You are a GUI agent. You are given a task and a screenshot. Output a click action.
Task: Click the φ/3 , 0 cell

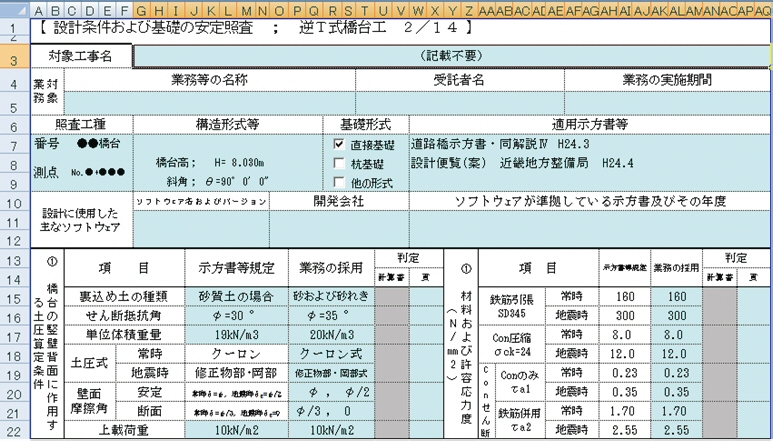coord(331,411)
